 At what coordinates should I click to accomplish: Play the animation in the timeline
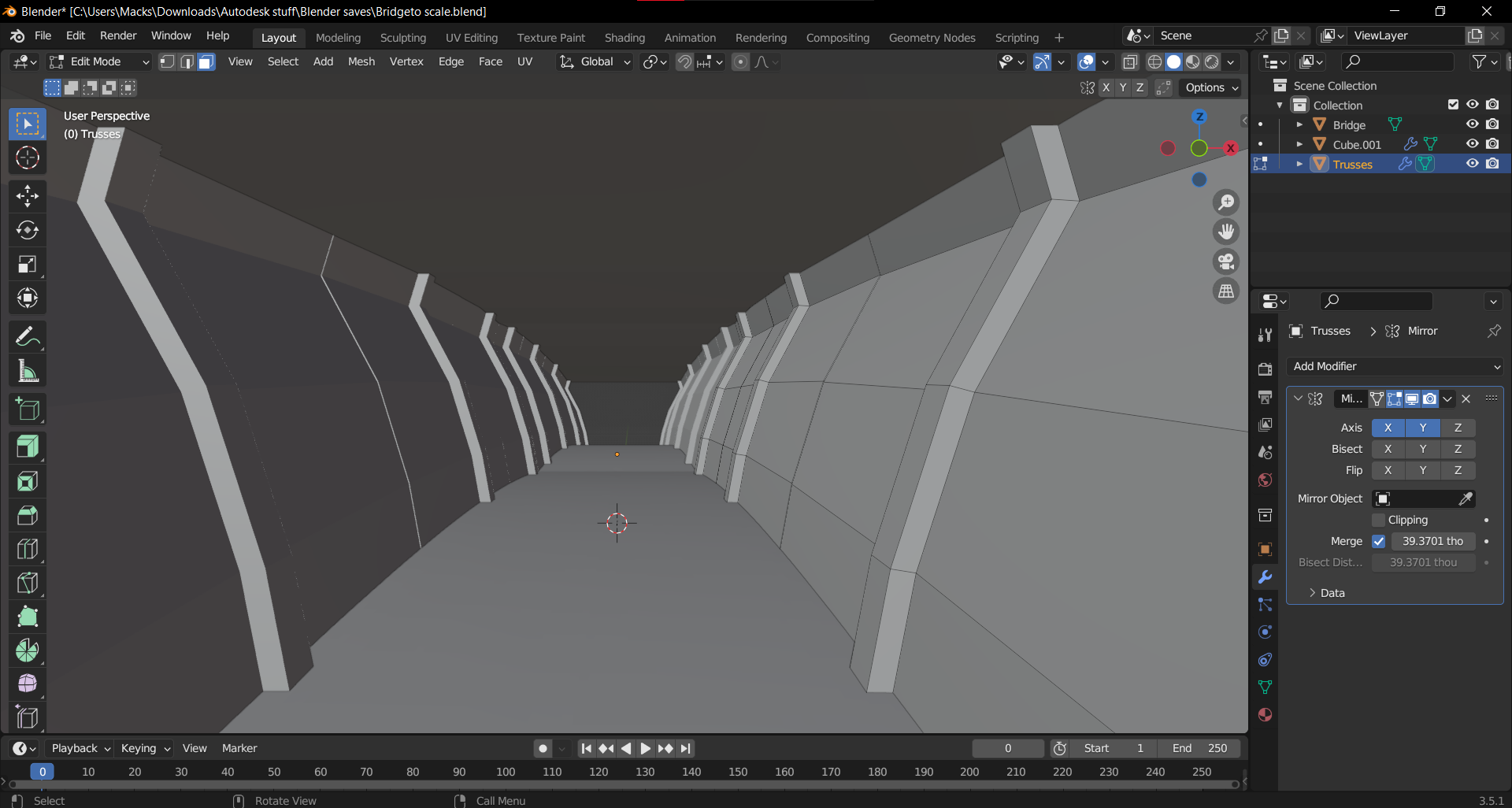point(645,748)
